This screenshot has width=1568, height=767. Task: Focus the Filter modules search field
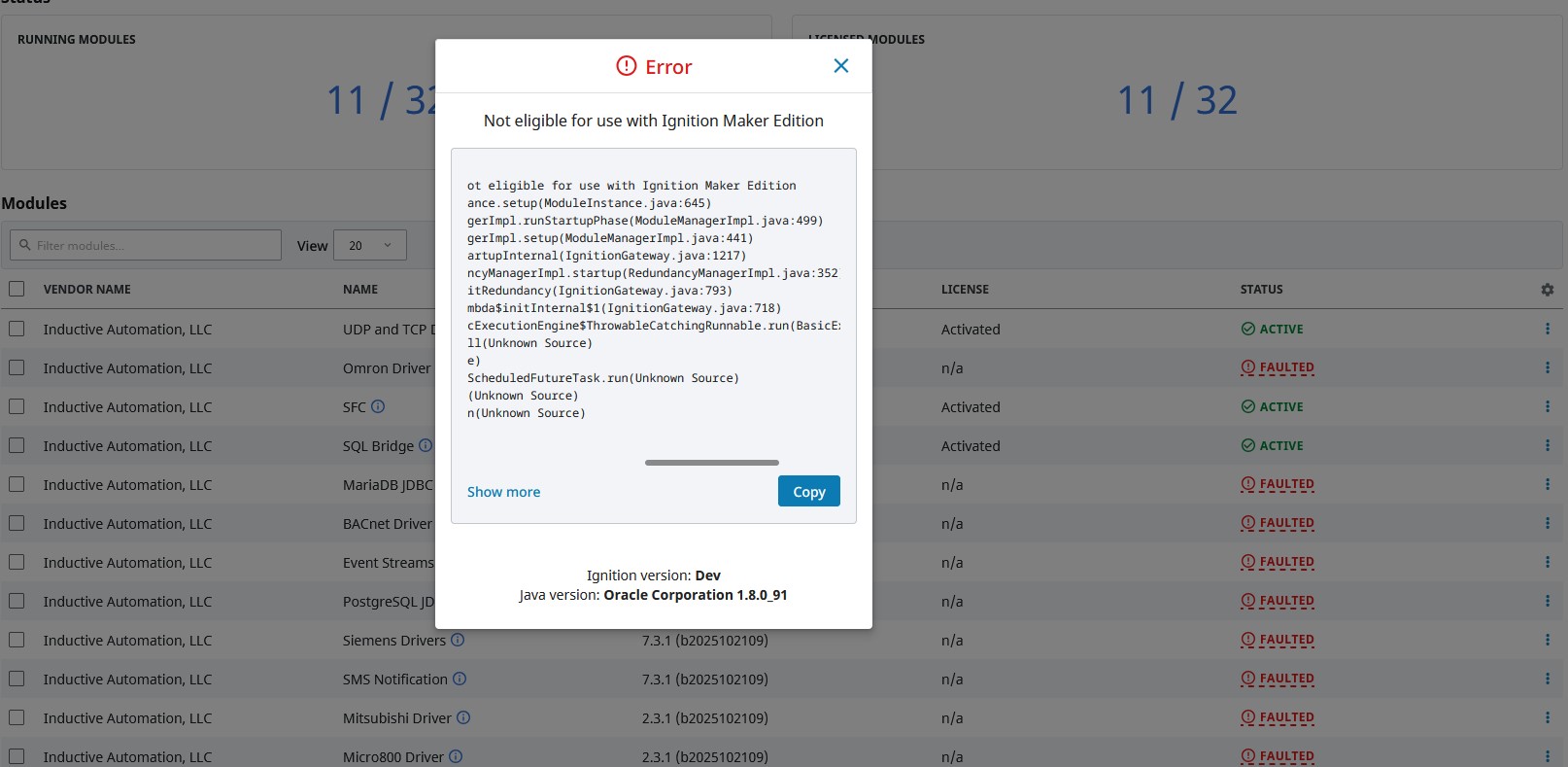(146, 245)
